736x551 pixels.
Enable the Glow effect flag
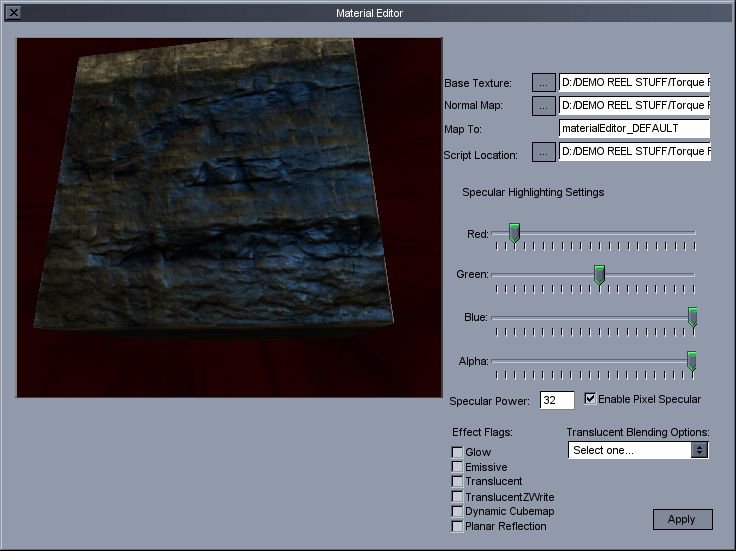click(457, 453)
